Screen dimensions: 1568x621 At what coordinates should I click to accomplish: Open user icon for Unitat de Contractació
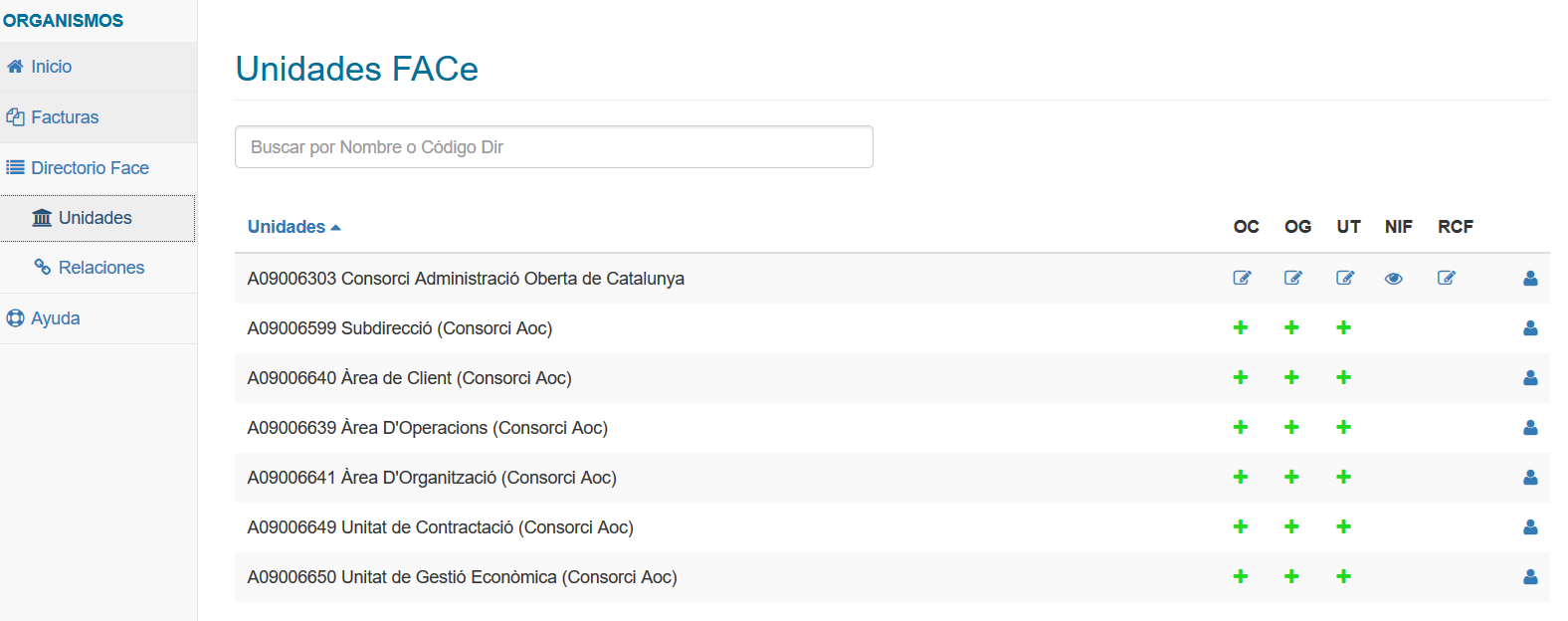click(1530, 527)
